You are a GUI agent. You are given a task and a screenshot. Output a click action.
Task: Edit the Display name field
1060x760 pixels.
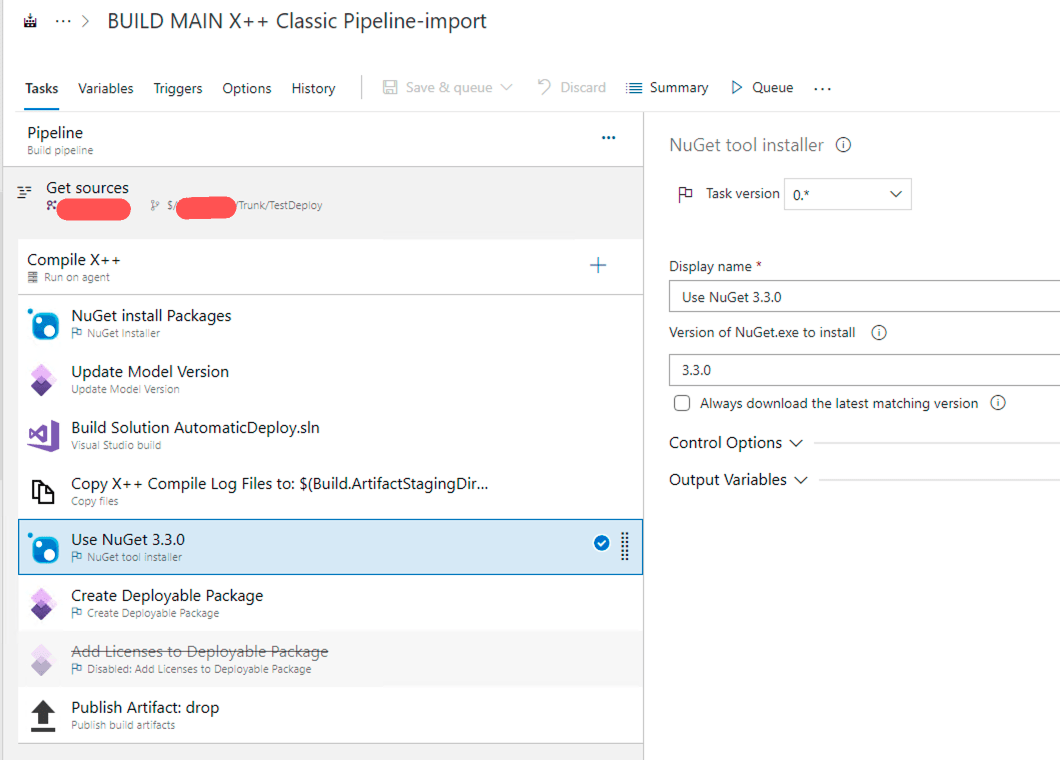864,297
